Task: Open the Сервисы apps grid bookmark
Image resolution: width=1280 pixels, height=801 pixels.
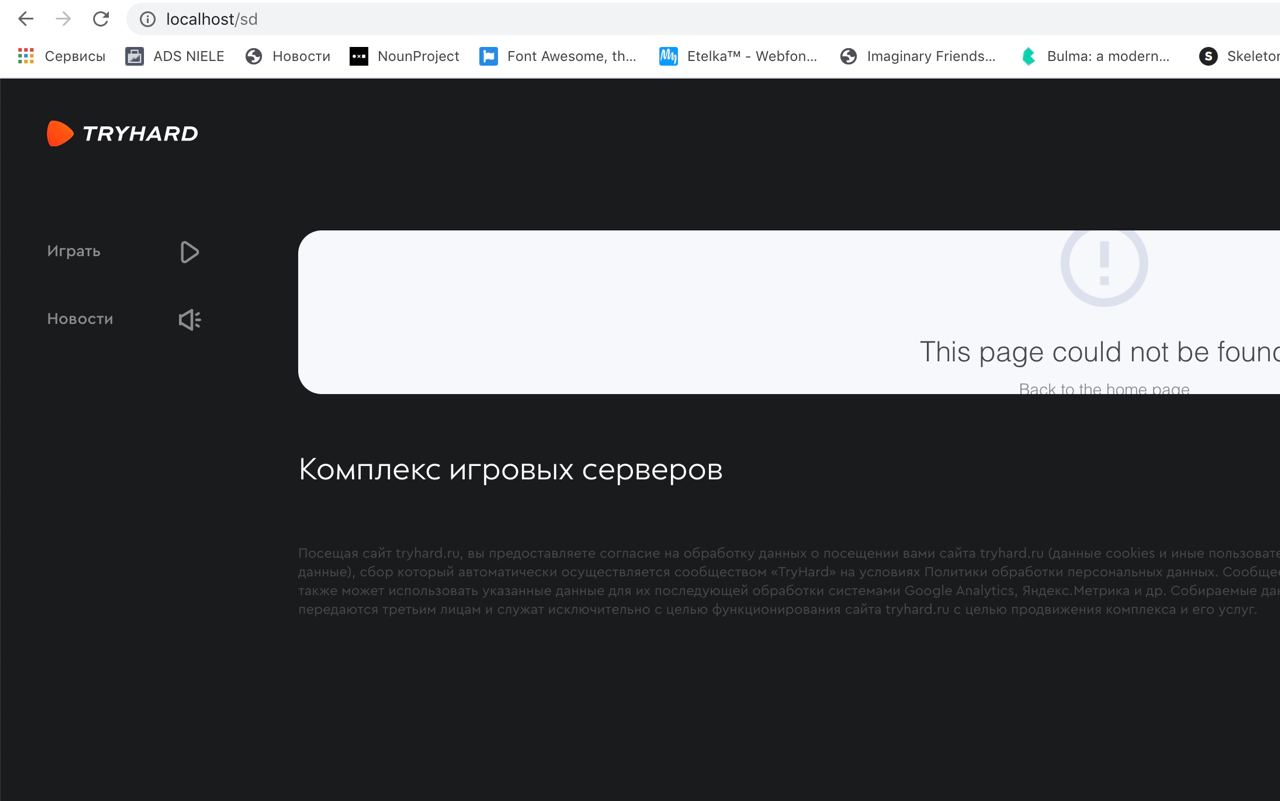Action: (x=61, y=56)
